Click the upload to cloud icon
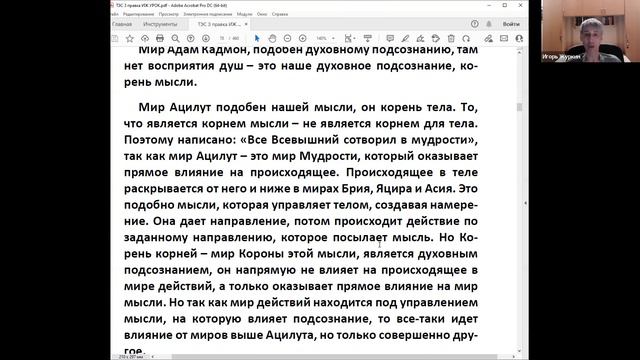640x360 pixels. (x=145, y=38)
